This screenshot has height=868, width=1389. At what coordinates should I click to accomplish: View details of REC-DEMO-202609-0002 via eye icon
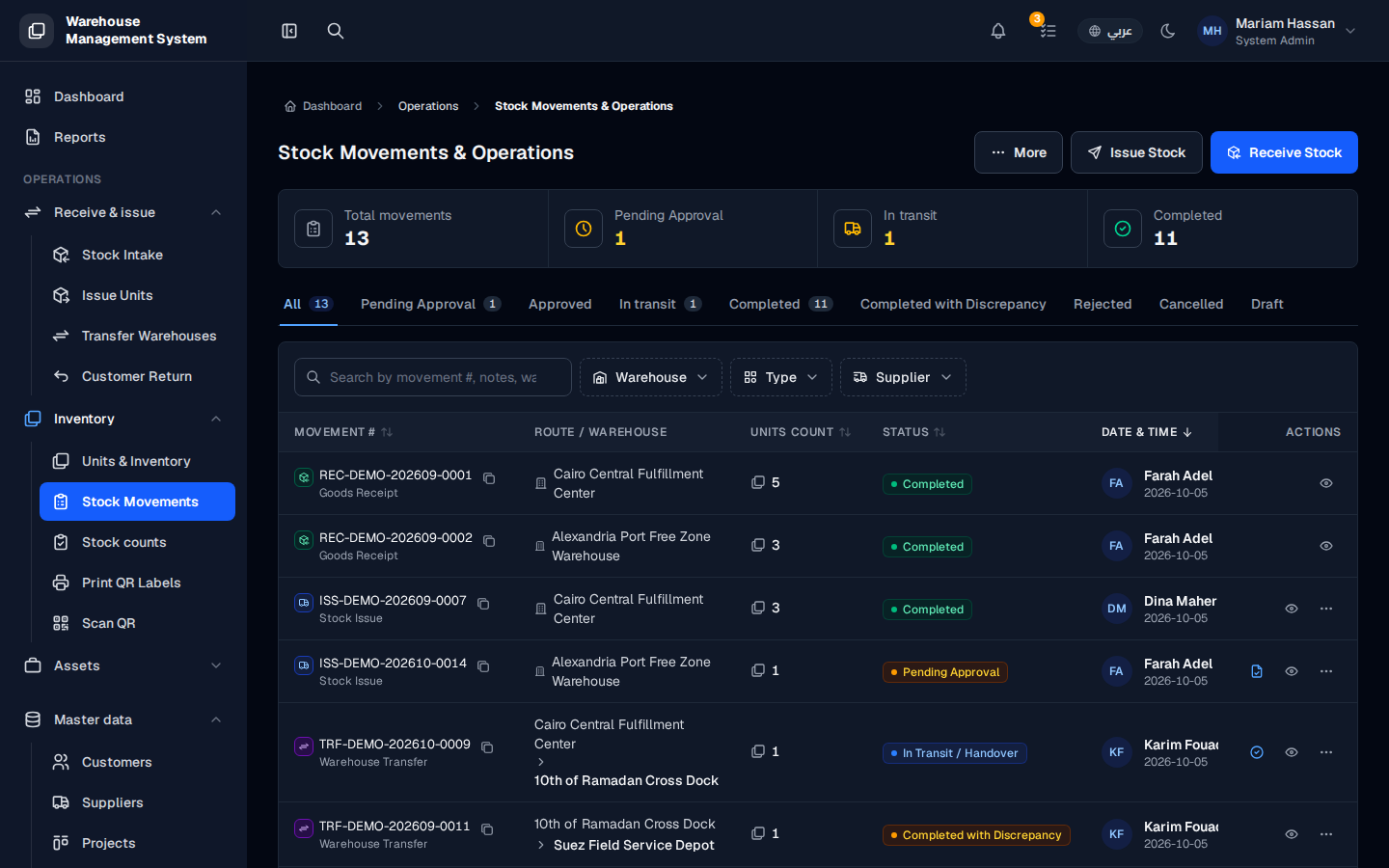1326,546
